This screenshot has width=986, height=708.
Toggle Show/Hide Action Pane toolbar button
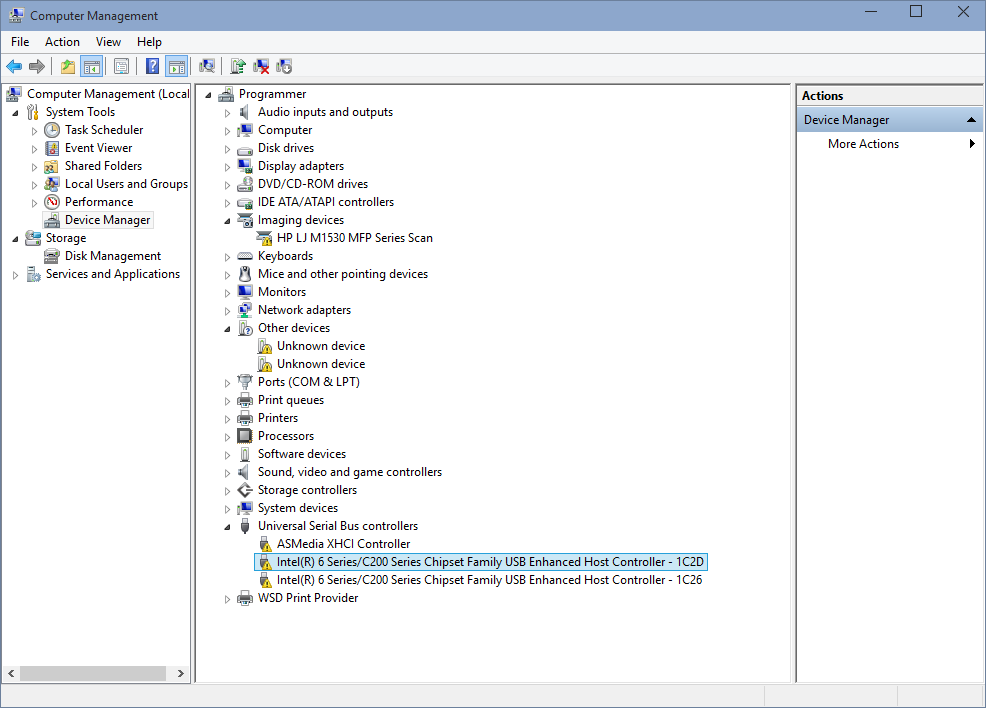coord(177,66)
